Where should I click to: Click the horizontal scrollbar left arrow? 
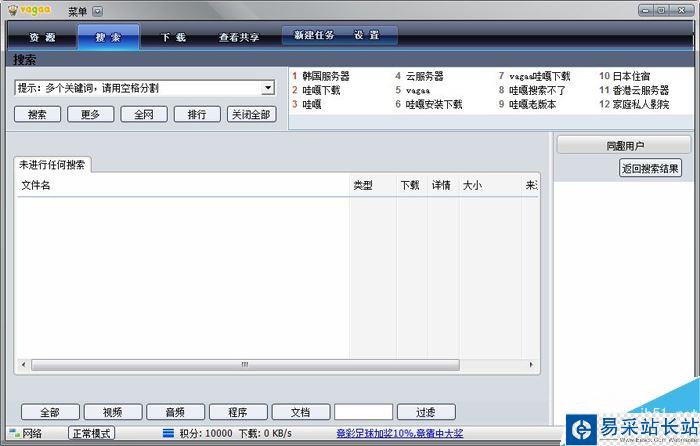click(24, 365)
